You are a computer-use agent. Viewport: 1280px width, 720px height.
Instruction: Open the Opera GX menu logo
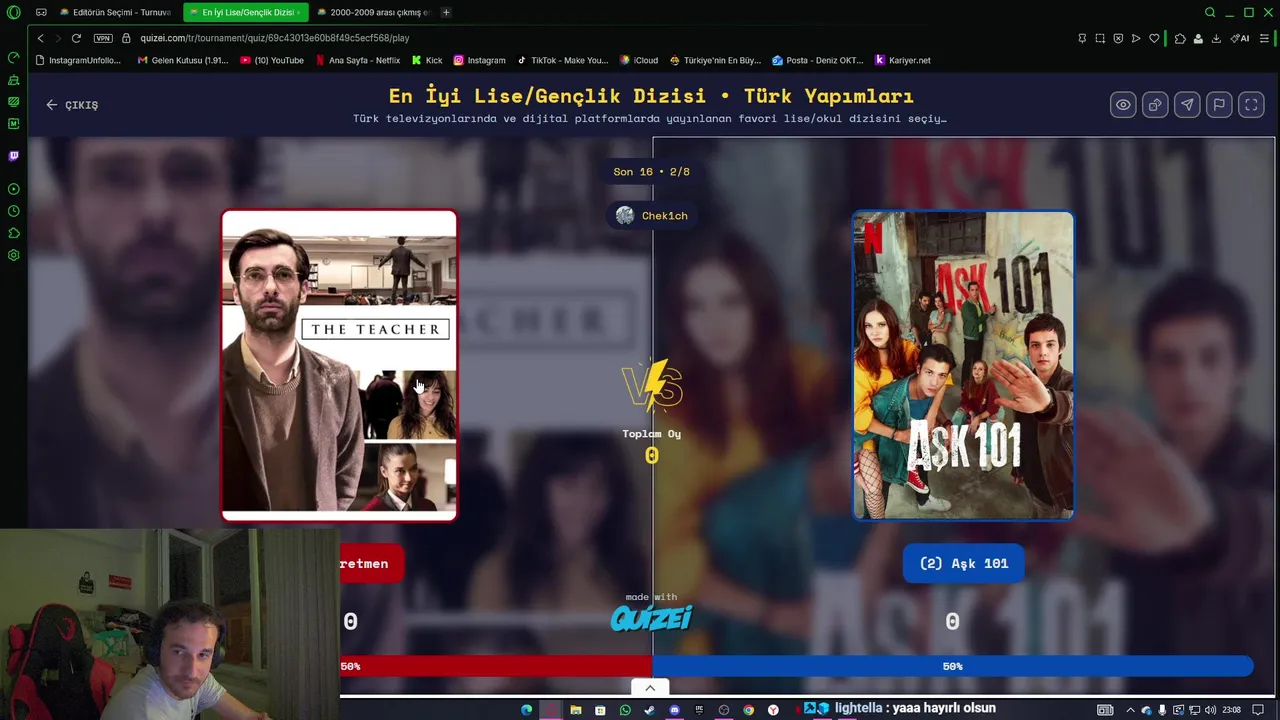pos(13,12)
